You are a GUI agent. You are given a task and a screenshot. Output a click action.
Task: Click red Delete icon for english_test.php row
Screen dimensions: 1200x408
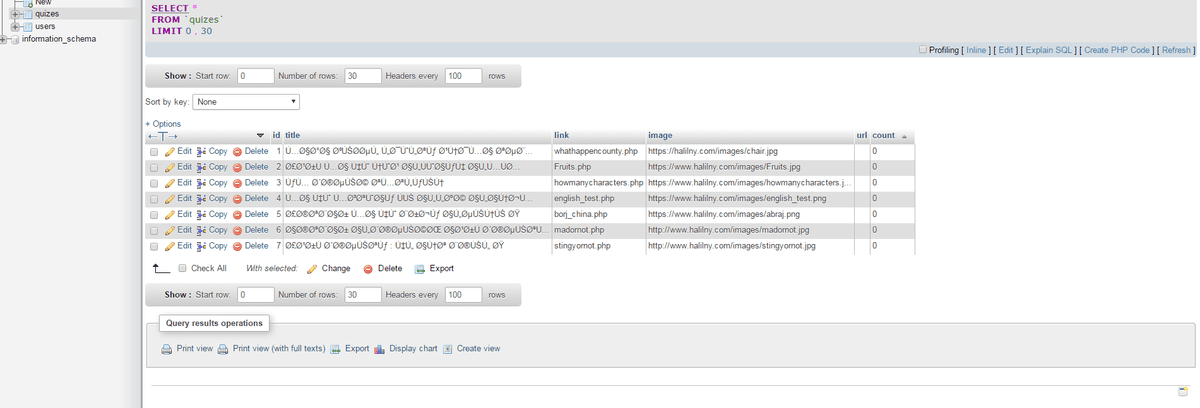click(237, 198)
